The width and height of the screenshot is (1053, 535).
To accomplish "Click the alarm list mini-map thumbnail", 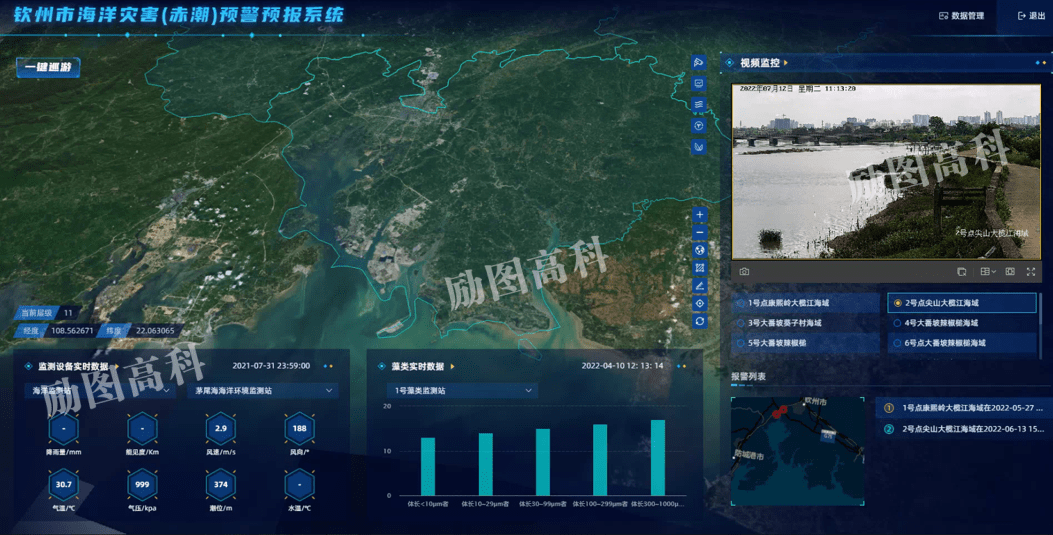I will click(x=797, y=449).
